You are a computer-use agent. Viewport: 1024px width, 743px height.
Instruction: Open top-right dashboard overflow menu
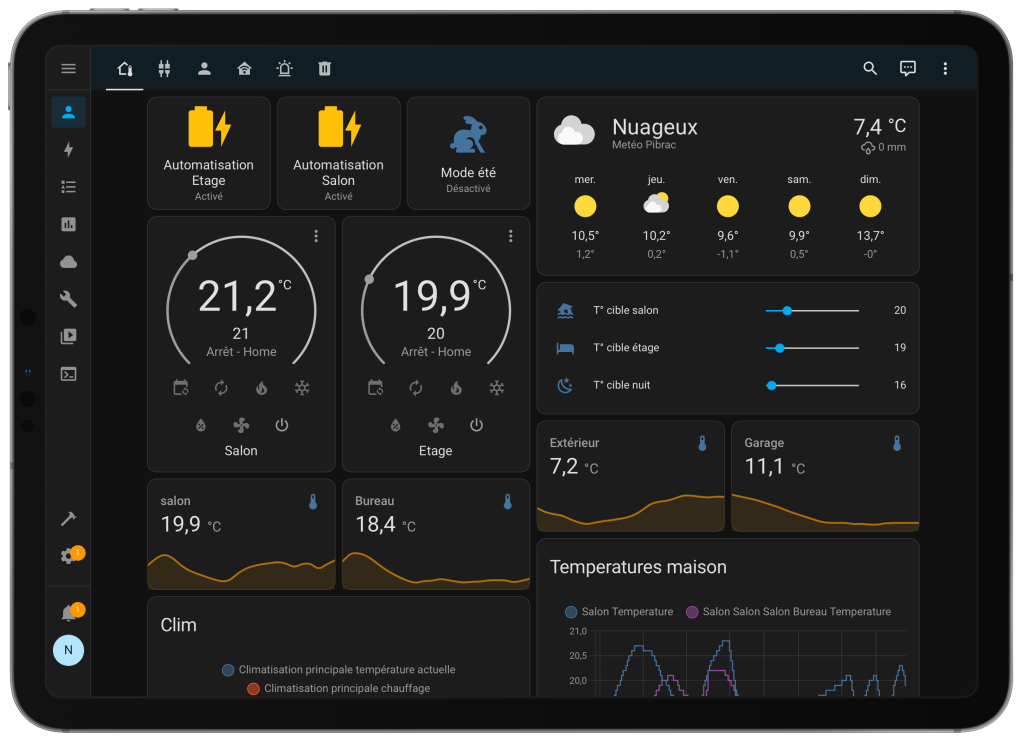tap(945, 68)
